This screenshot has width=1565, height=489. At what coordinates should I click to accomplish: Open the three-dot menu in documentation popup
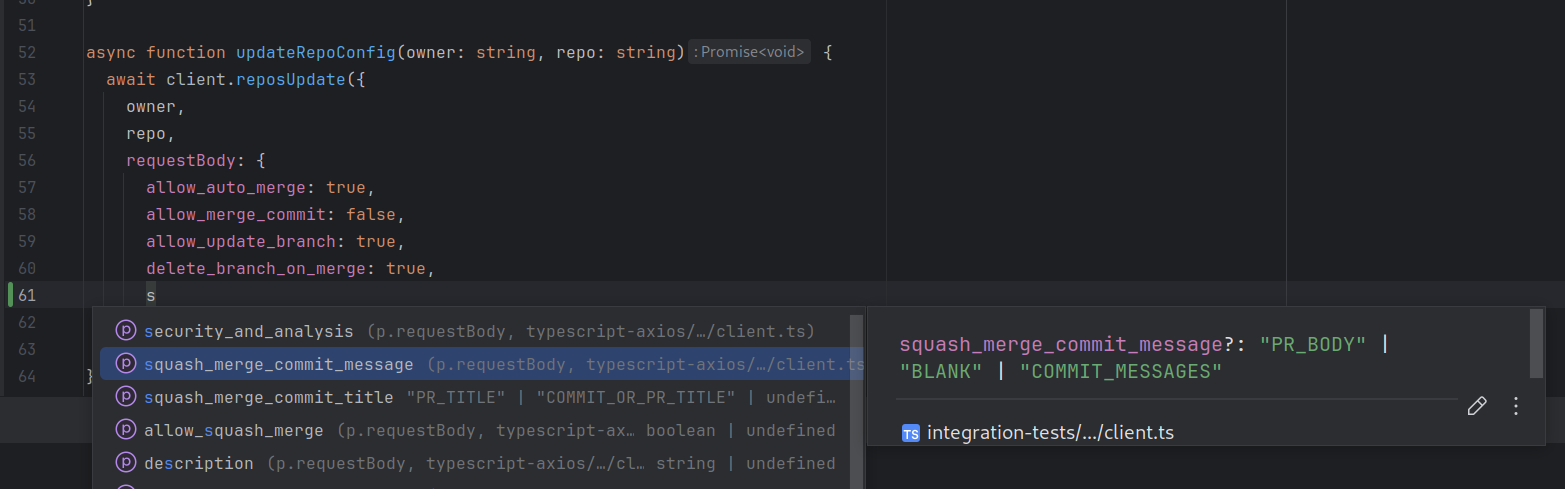click(x=1516, y=406)
